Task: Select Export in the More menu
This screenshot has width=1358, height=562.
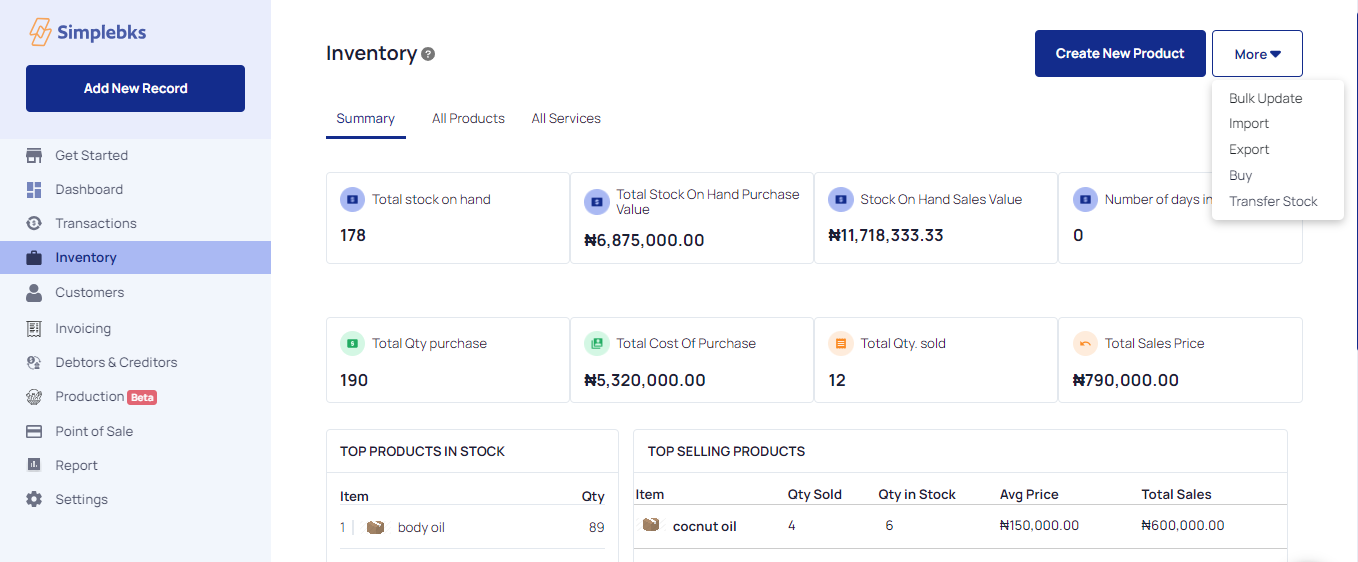Action: pyautogui.click(x=1249, y=149)
